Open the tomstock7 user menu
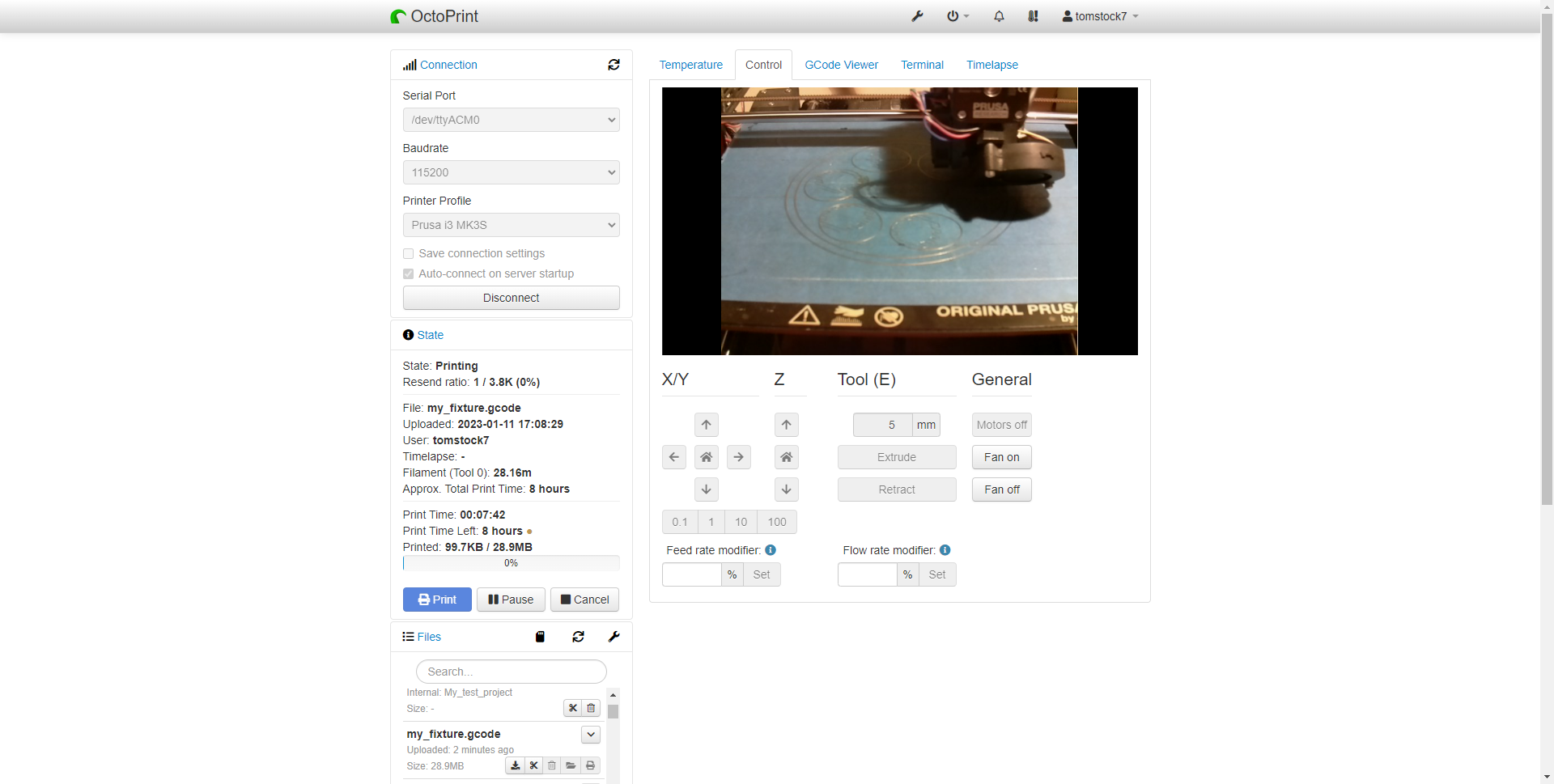Viewport: 1554px width, 784px height. [1100, 16]
